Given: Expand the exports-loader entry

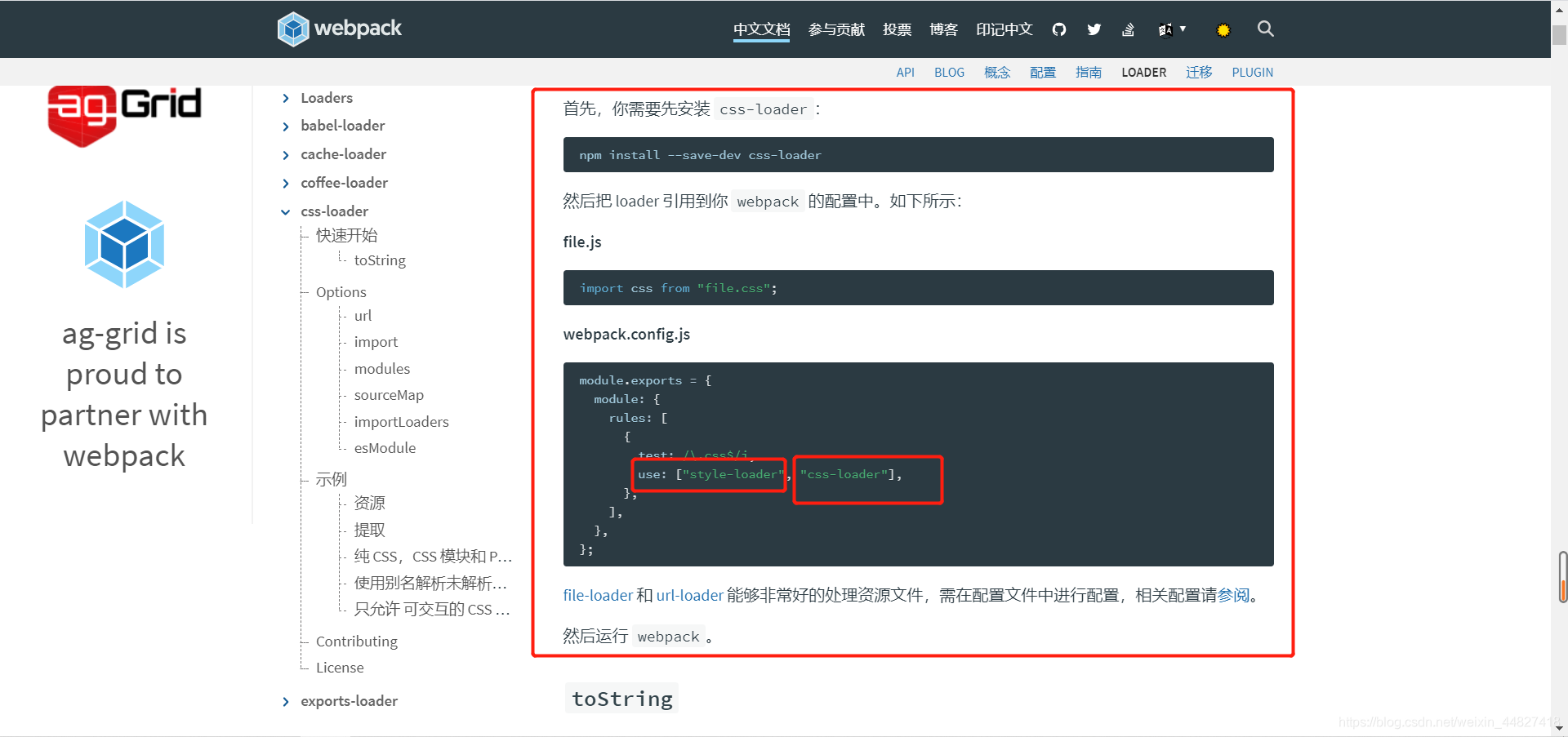Looking at the screenshot, I should 286,700.
